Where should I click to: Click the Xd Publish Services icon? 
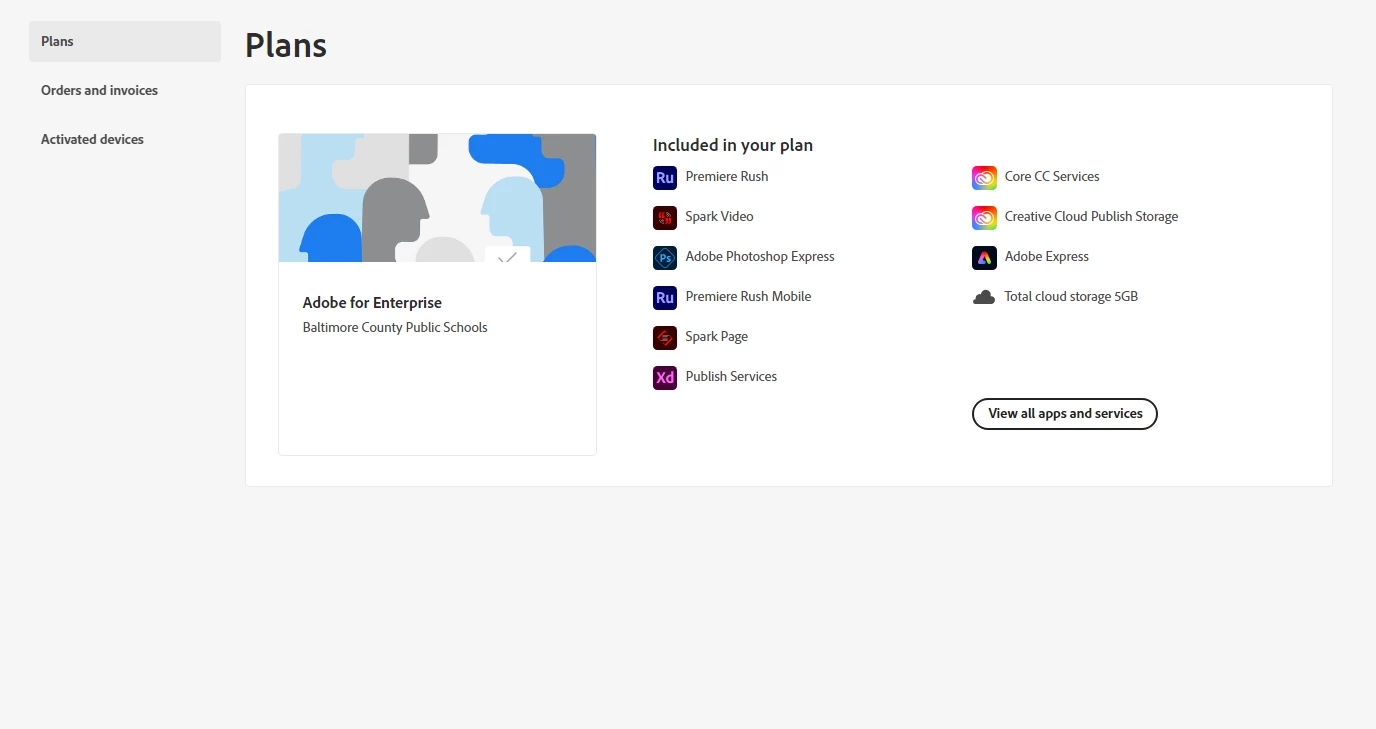click(x=665, y=378)
